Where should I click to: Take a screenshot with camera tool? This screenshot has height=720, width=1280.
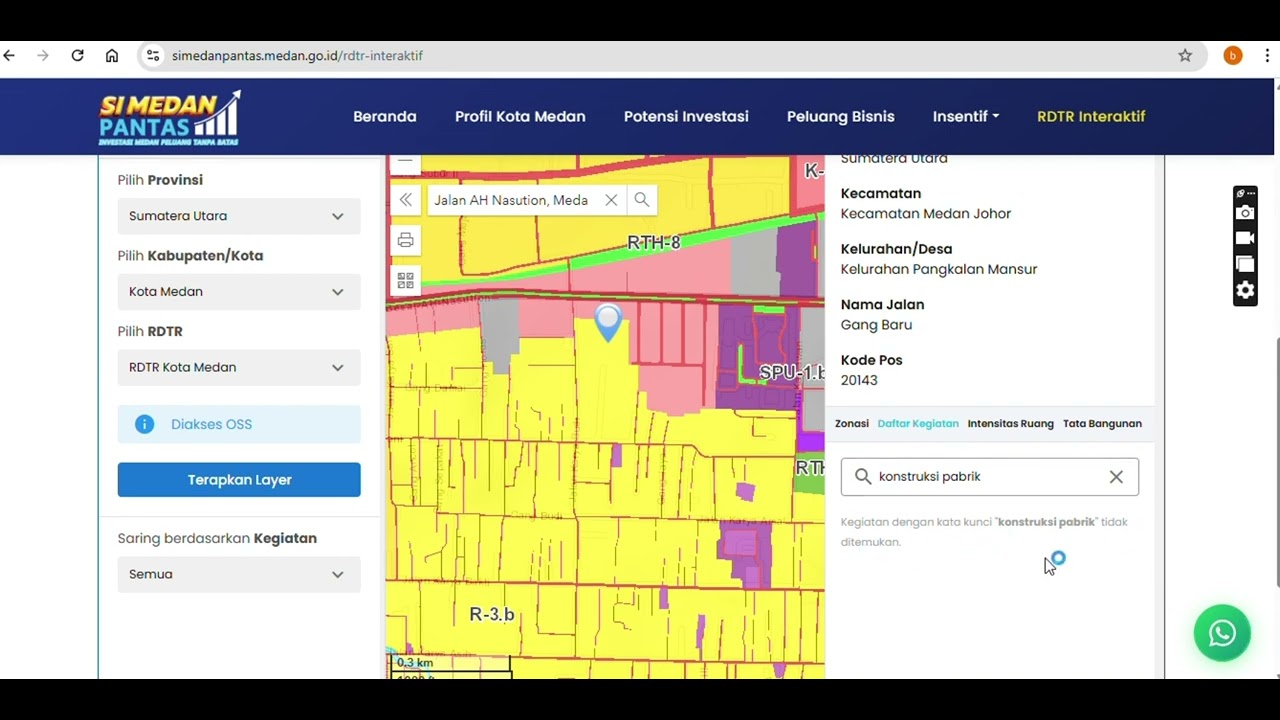1245,212
